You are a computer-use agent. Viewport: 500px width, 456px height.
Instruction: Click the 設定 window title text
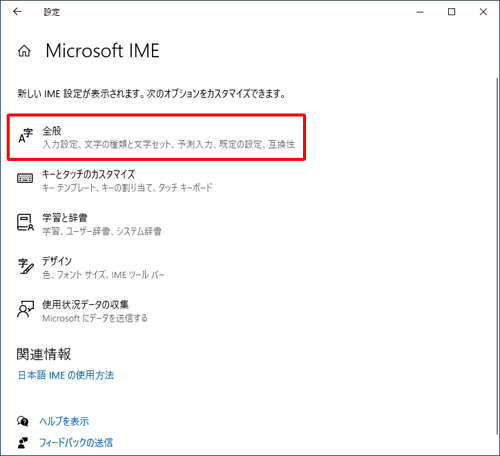coord(52,12)
